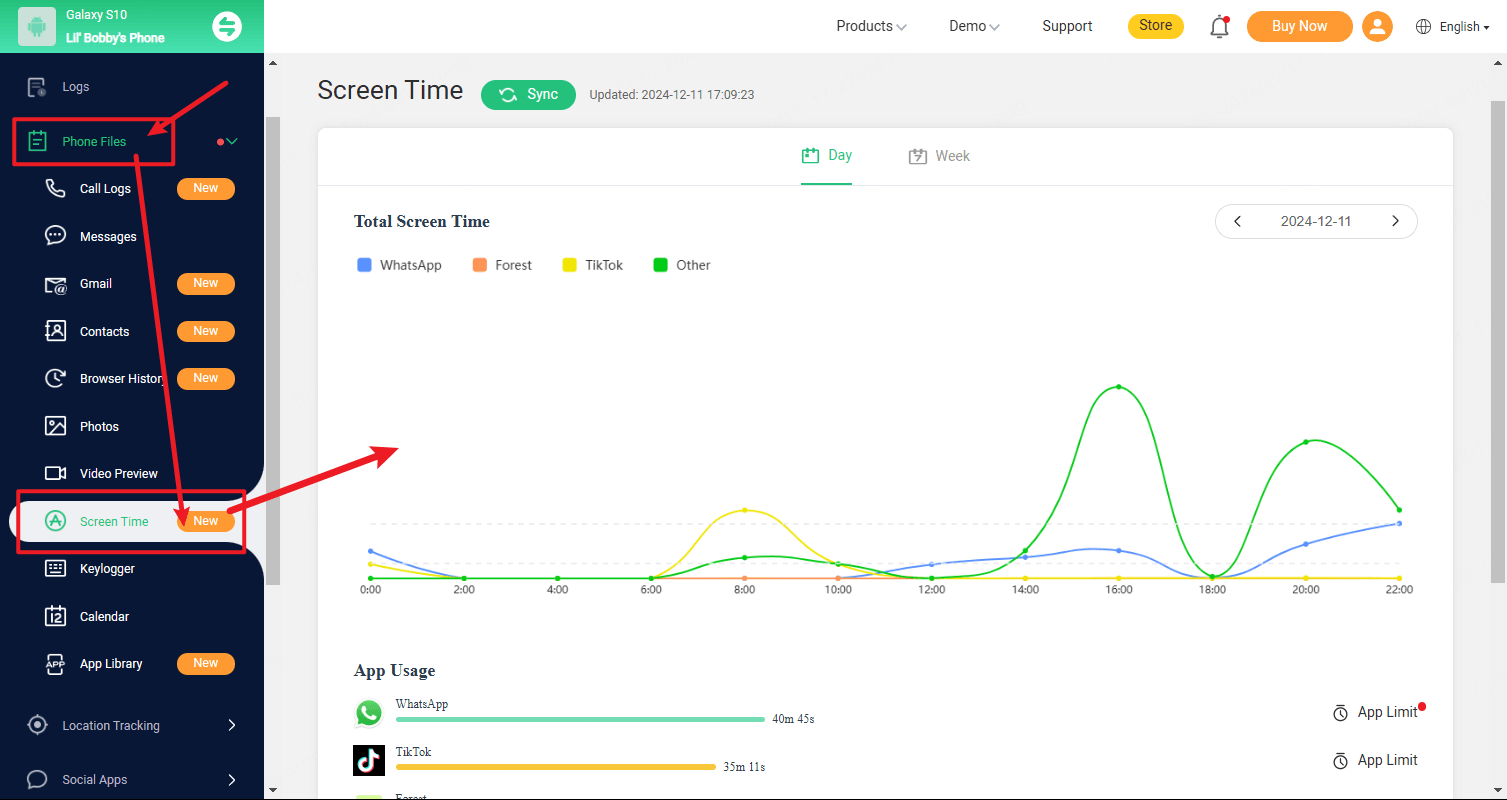Click the sidebar scroll down arrow
Image resolution: width=1507 pixels, height=800 pixels.
pos(273,790)
